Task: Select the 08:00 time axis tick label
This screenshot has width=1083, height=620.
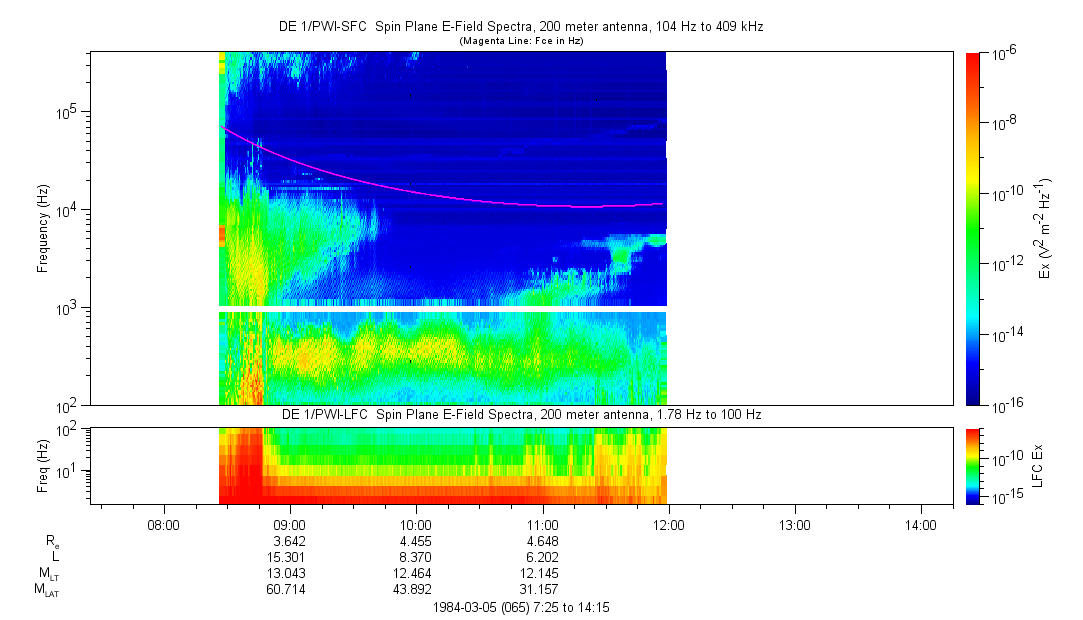Action: [163, 523]
